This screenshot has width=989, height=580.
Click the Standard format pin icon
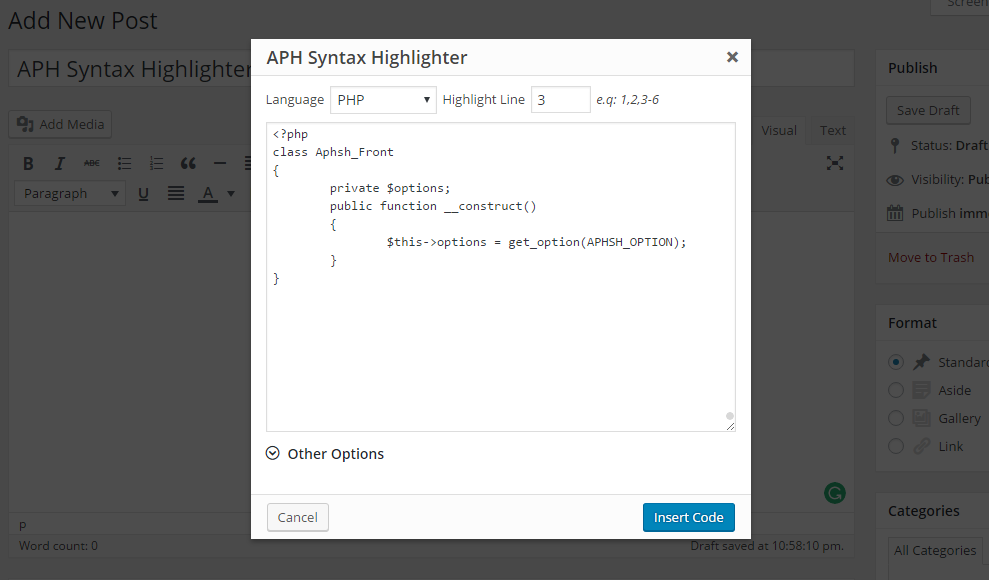point(922,362)
